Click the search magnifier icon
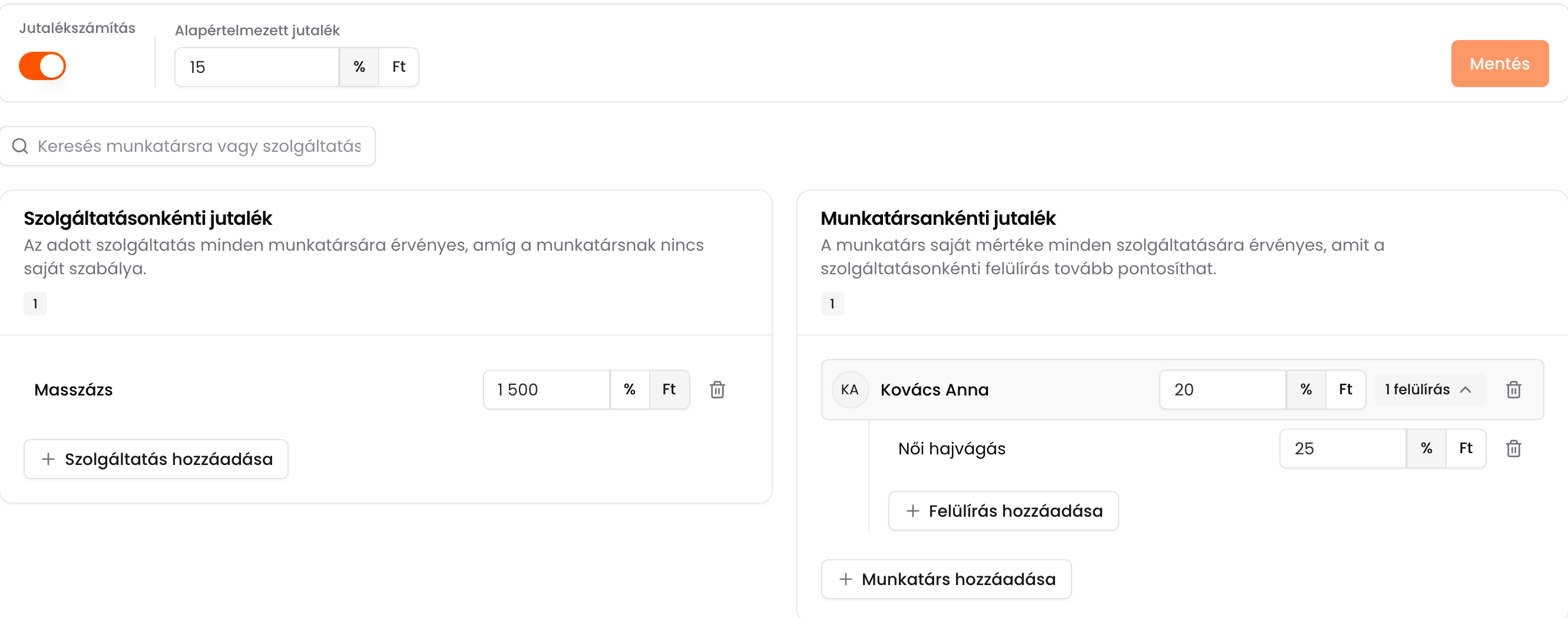Screen dimensions: 1568x618 point(20,146)
